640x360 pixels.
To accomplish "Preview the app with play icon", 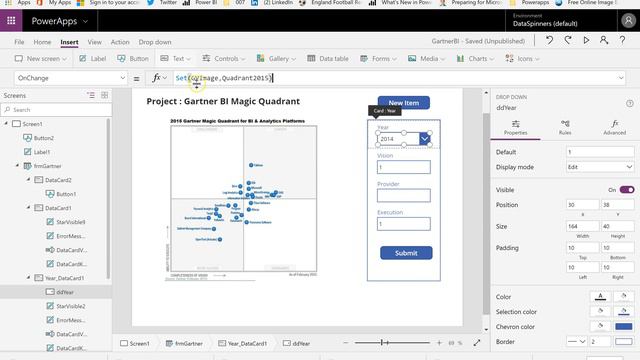I will pos(586,40).
